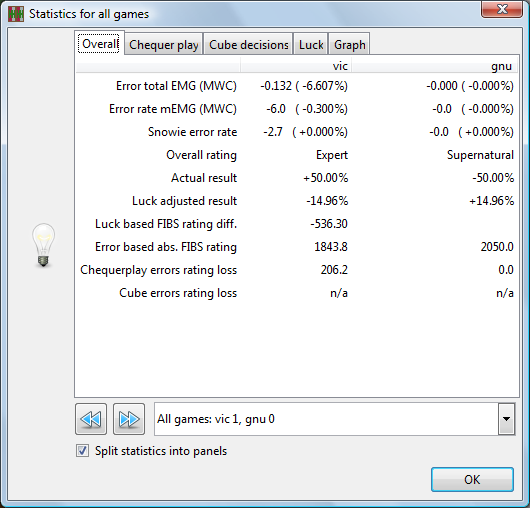The width and height of the screenshot is (530, 508).
Task: Click the 'vic' column header
Action: (x=296, y=66)
